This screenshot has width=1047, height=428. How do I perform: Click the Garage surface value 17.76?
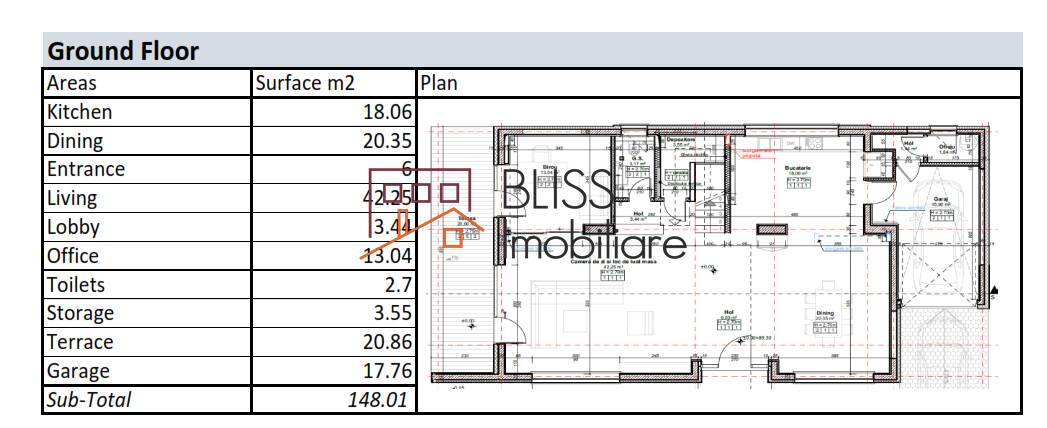387,371
